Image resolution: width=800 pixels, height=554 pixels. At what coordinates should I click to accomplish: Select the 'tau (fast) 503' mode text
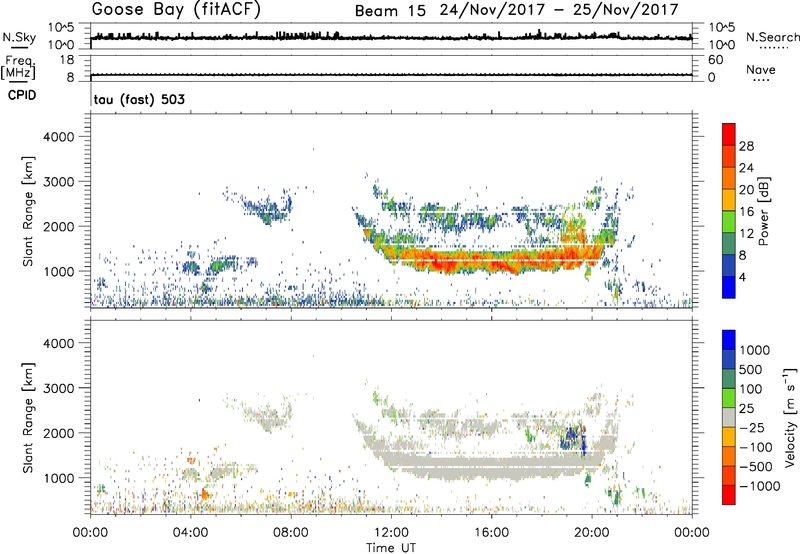point(139,99)
